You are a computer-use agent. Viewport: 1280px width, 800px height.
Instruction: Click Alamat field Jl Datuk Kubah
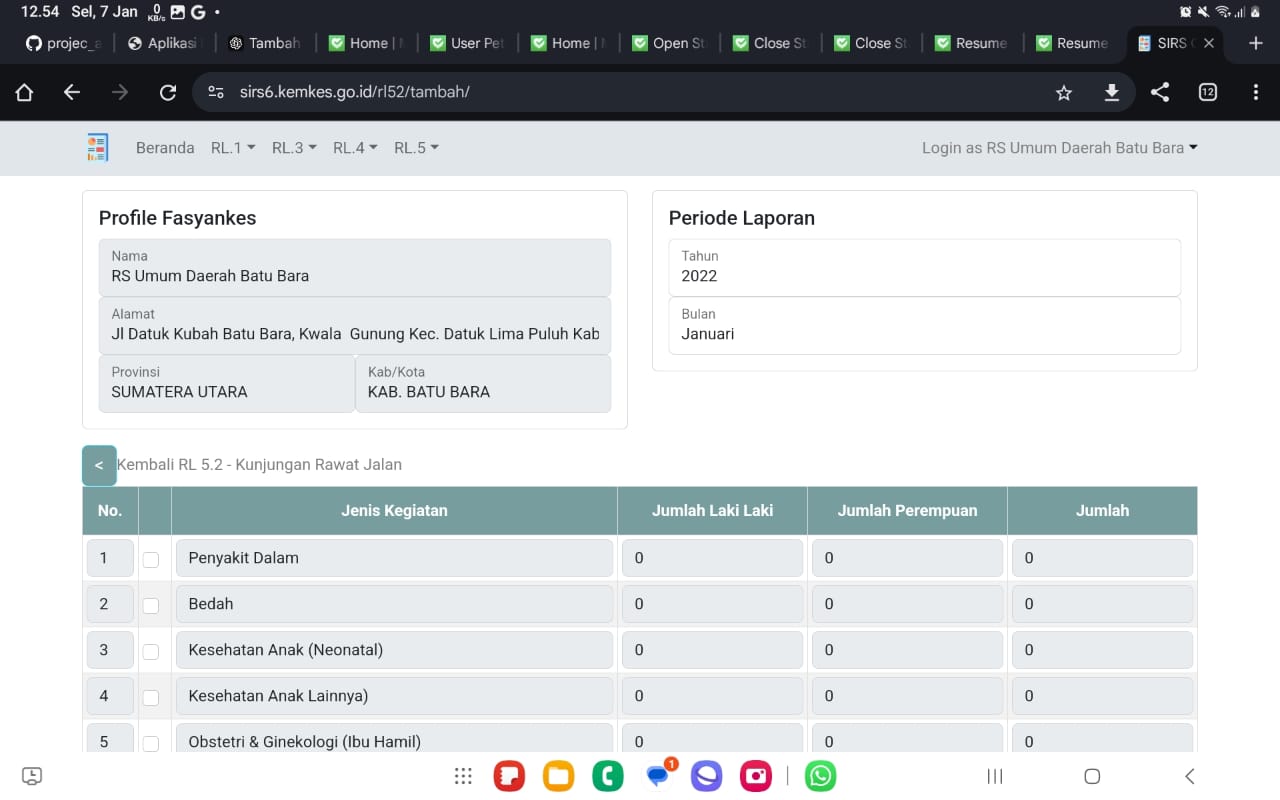tap(355, 325)
